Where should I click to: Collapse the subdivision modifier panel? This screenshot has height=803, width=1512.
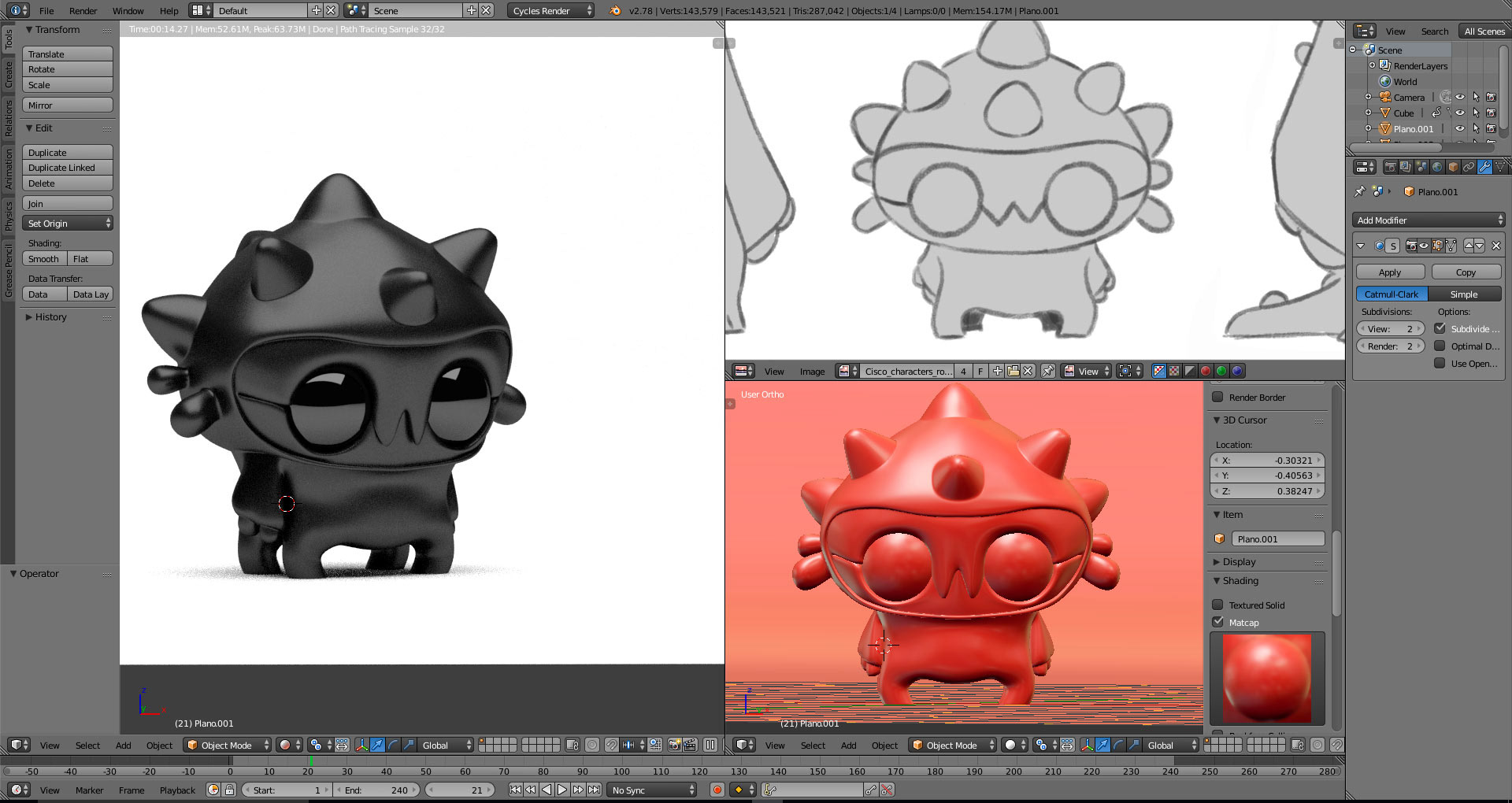(1361, 246)
